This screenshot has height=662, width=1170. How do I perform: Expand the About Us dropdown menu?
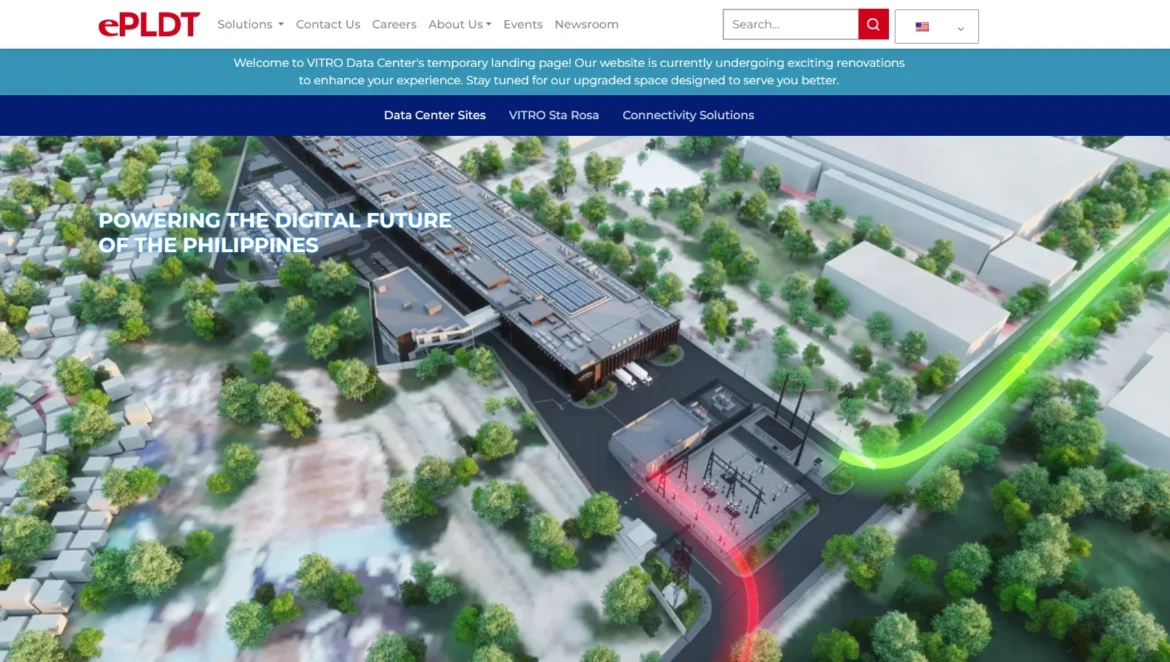click(459, 24)
